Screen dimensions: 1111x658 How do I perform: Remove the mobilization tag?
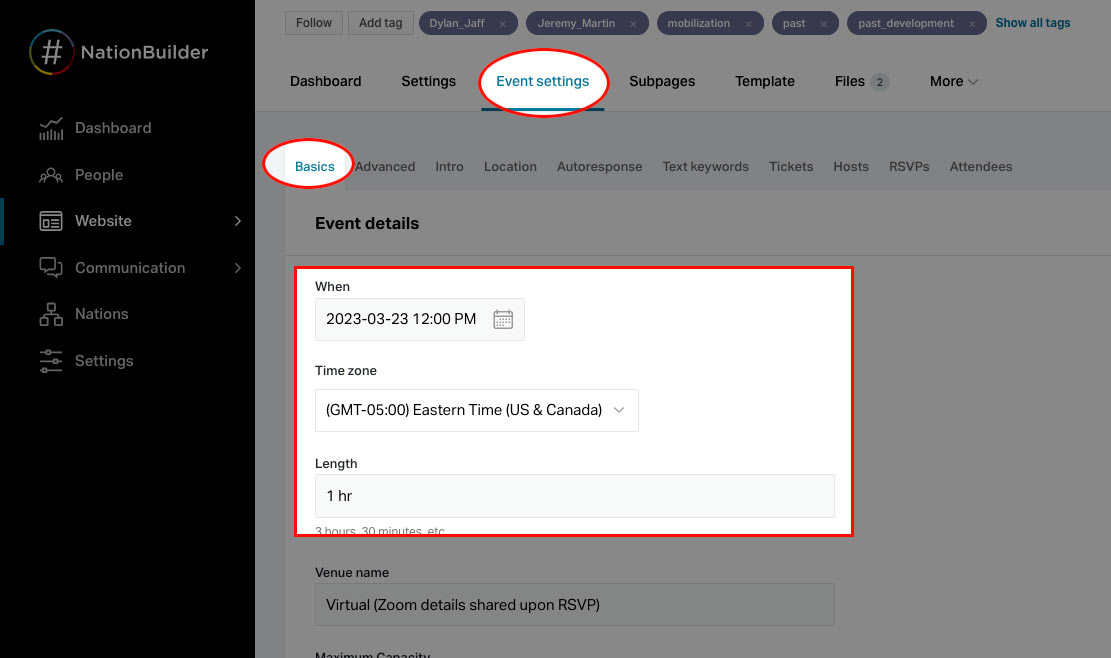(748, 23)
